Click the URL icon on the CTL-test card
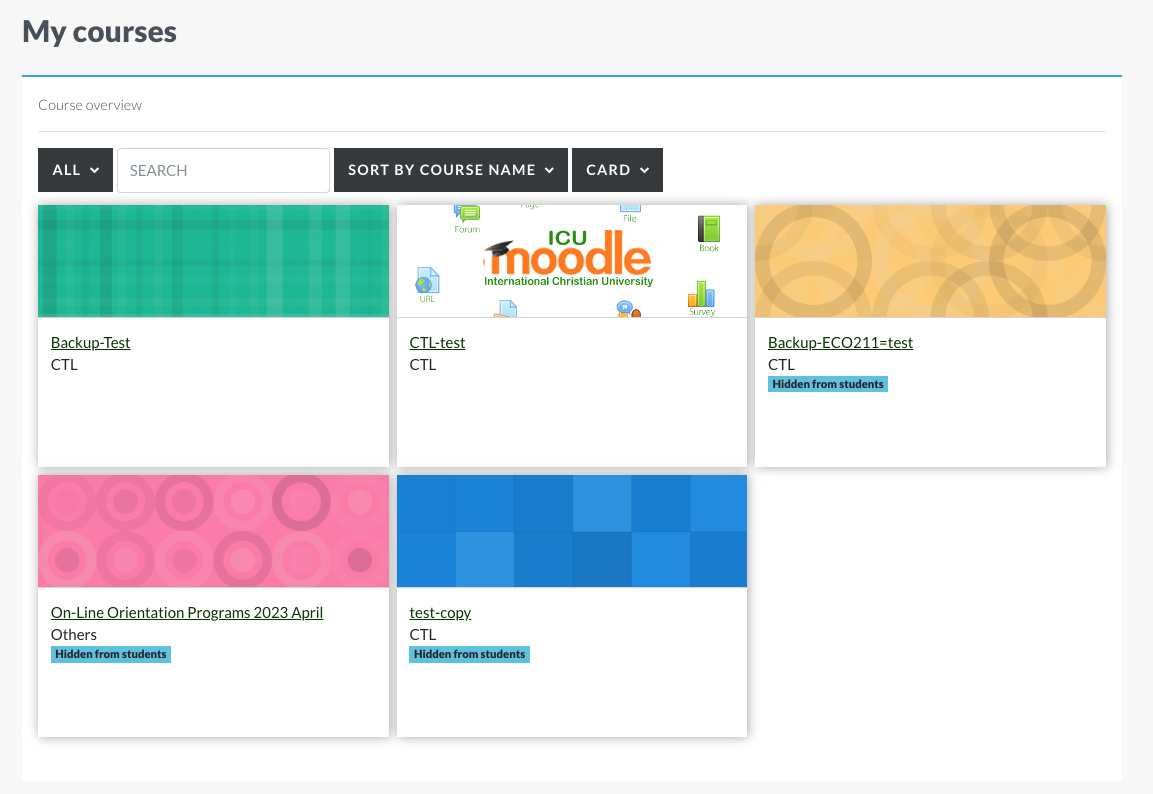 [x=427, y=282]
